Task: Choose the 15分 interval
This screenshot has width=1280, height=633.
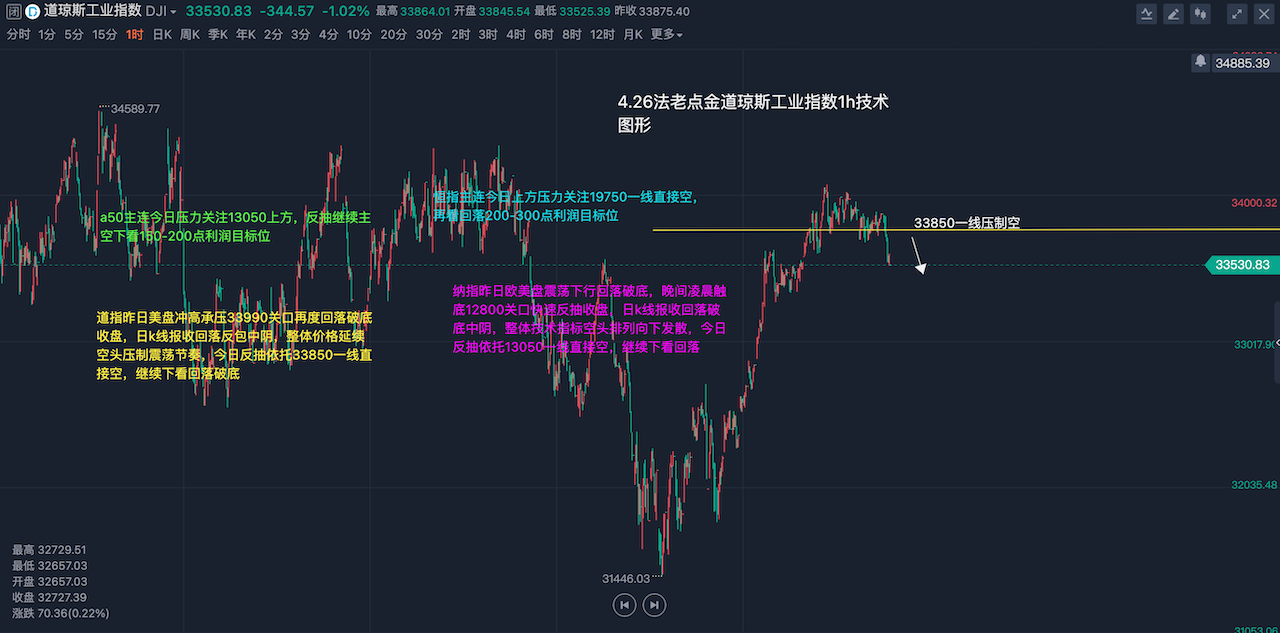Action: coord(105,34)
